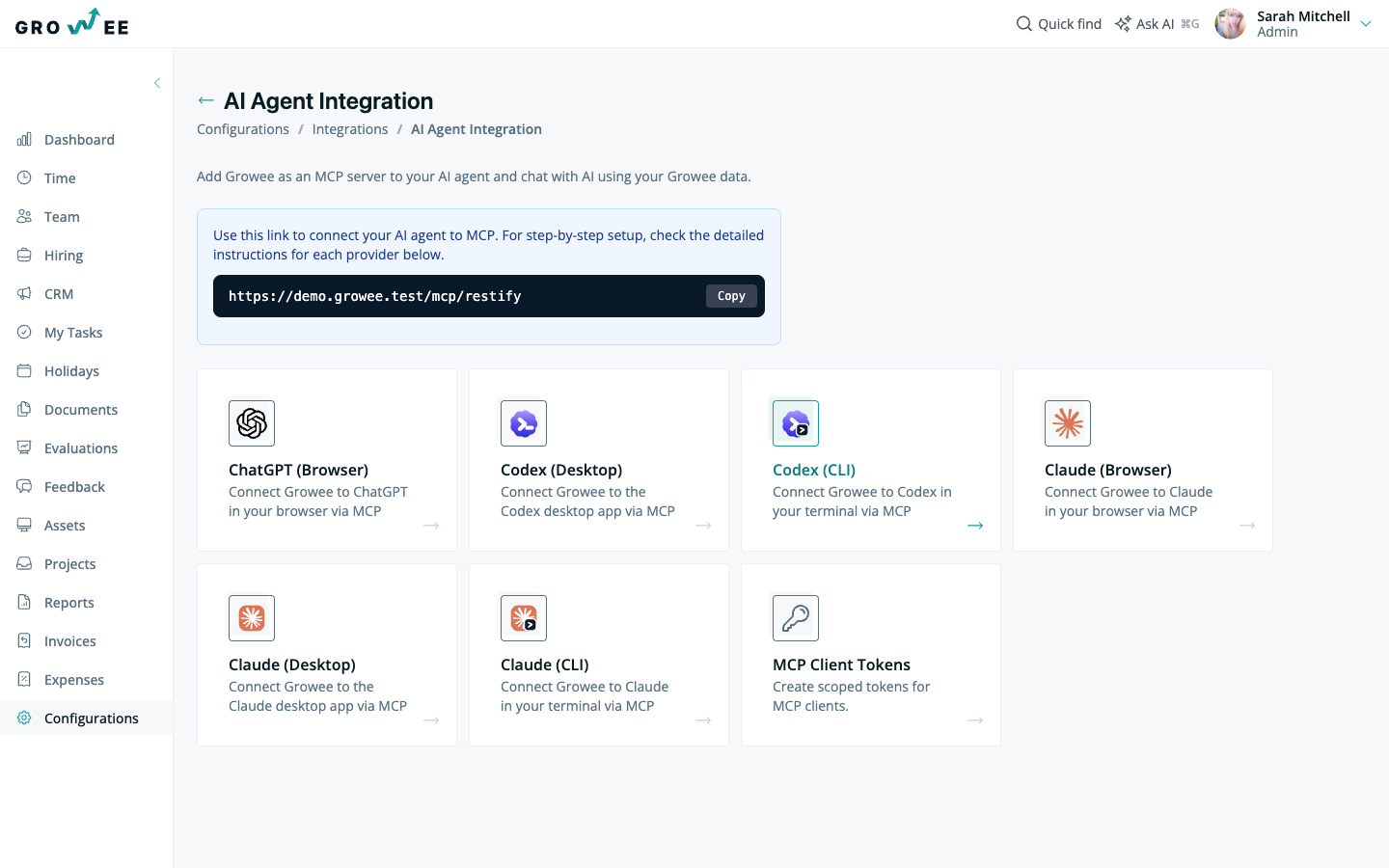Open the MCP Client Tokens card title
1389x868 pixels.
click(841, 665)
